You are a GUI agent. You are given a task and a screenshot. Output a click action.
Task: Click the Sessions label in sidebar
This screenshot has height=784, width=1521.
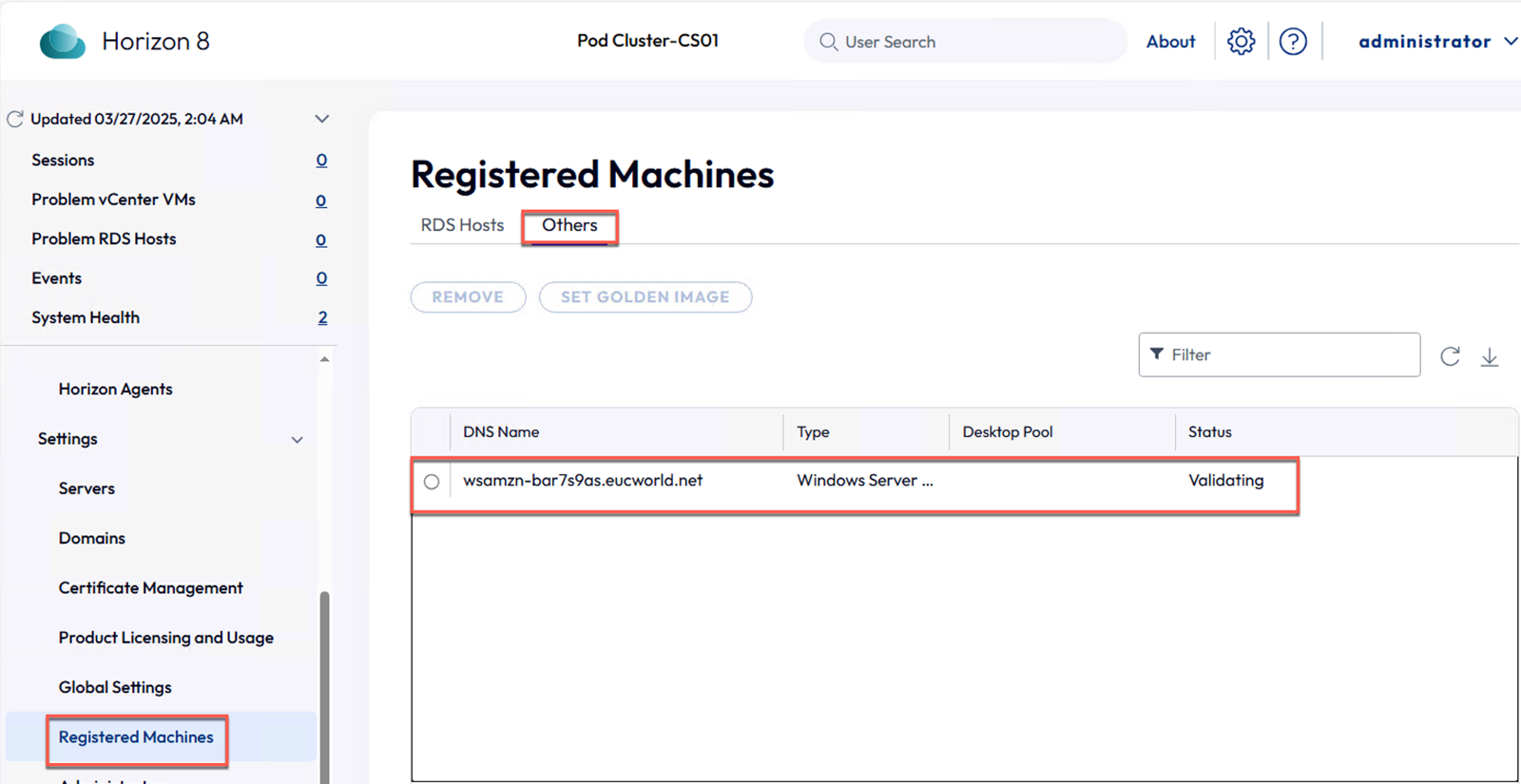coord(63,160)
